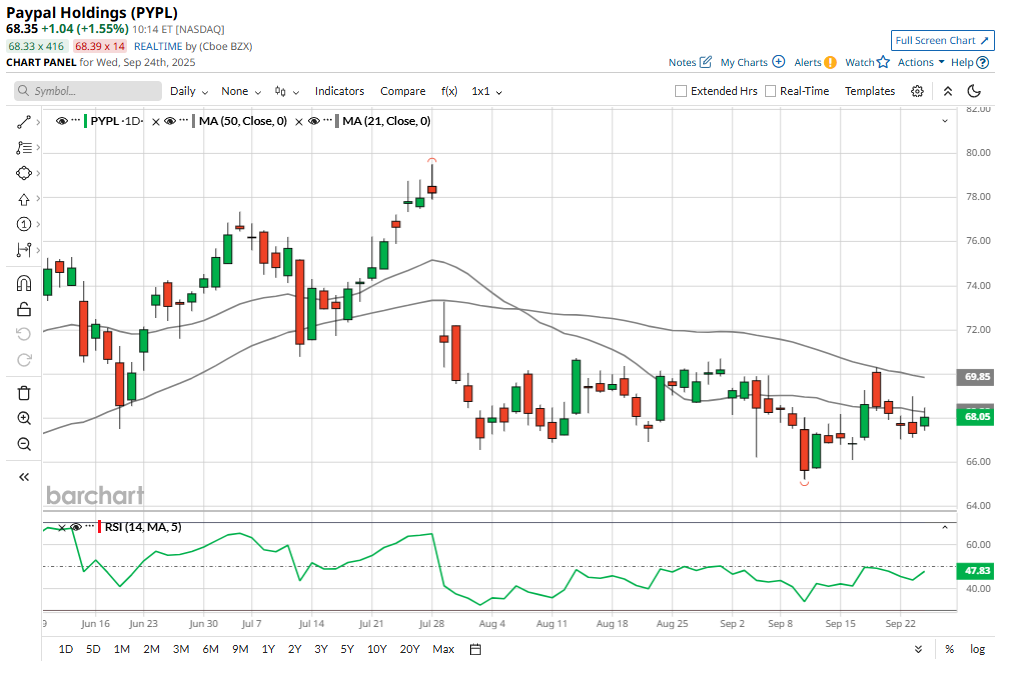Open the None dropdown
Viewport: 1016px width, 676px height.
click(241, 91)
